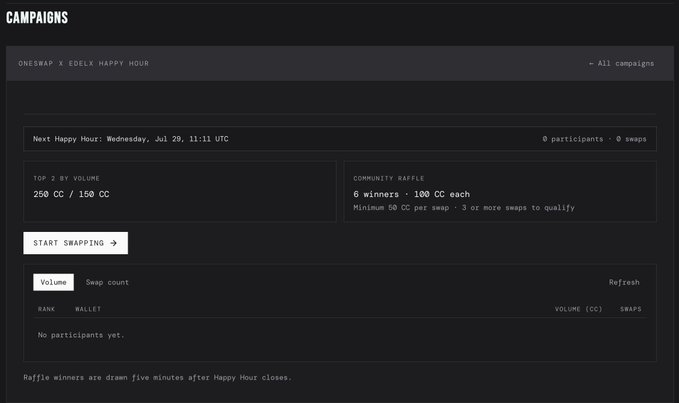This screenshot has height=403, width=679.
Task: Click the 250 CC / 150 CC prize text
Action: (x=71, y=194)
